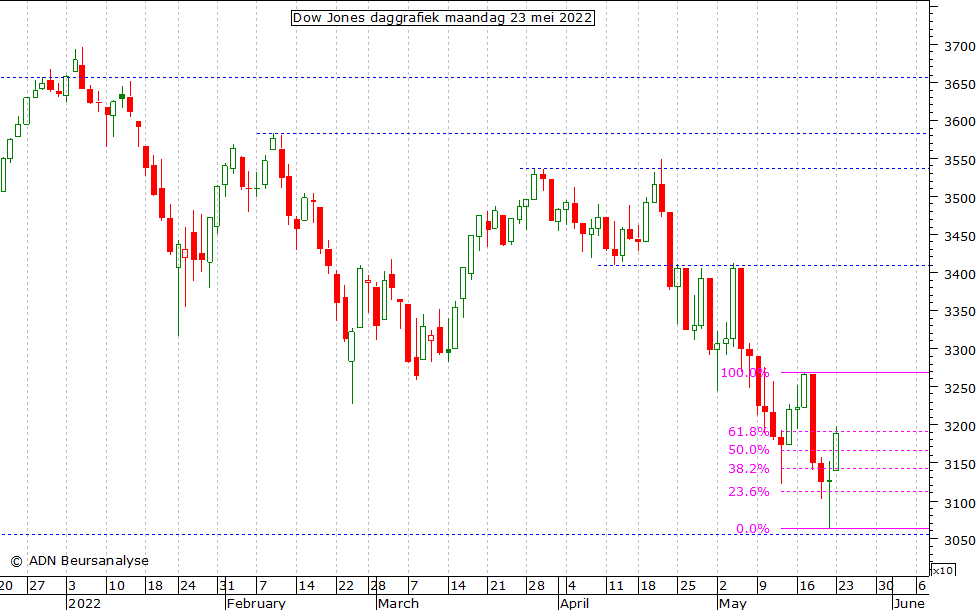This screenshot has height=610, width=980.
Task: Select the 3600 price axis label
Action: click(x=959, y=122)
